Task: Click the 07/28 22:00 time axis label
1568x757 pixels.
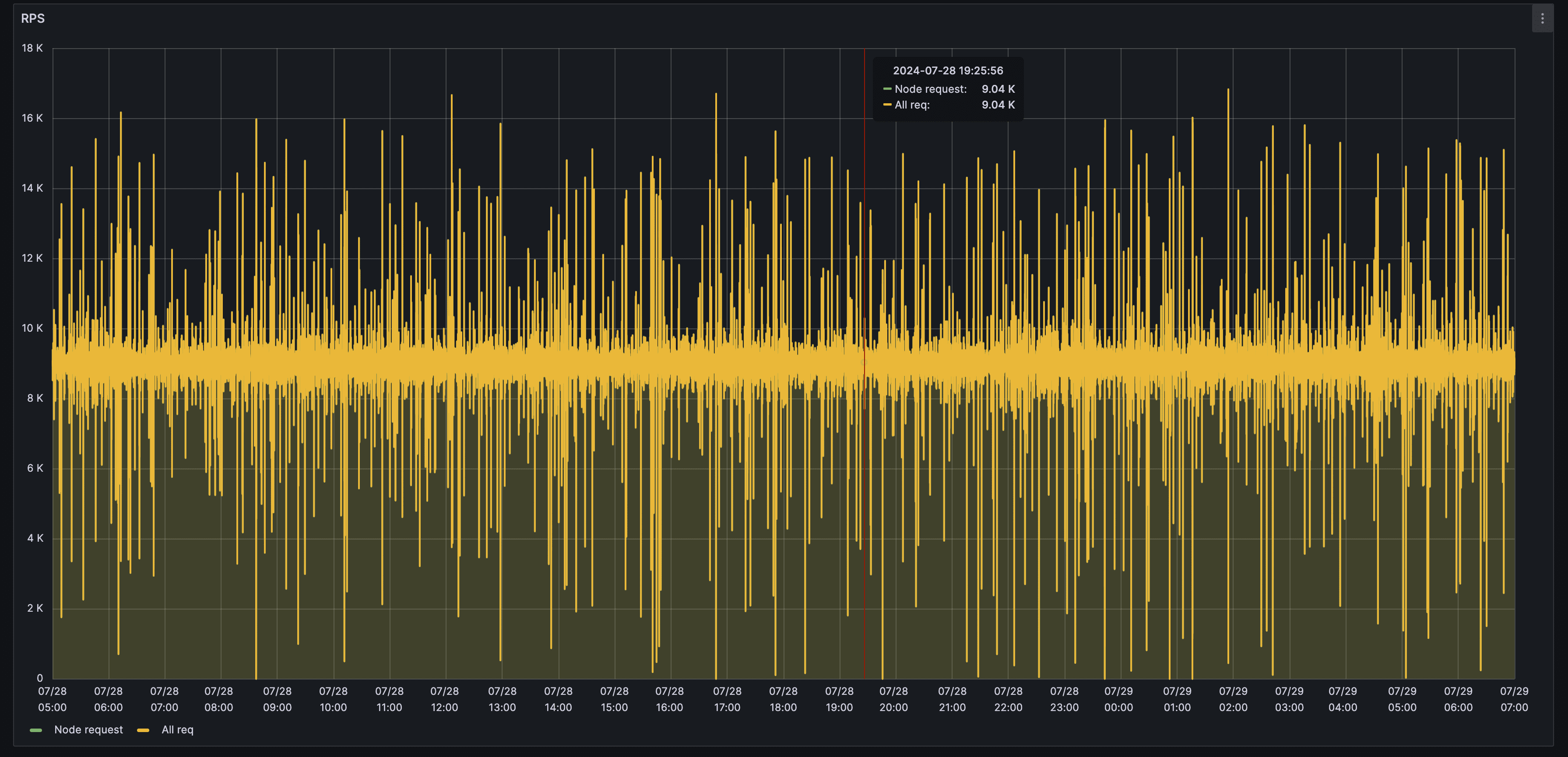Action: click(1009, 699)
